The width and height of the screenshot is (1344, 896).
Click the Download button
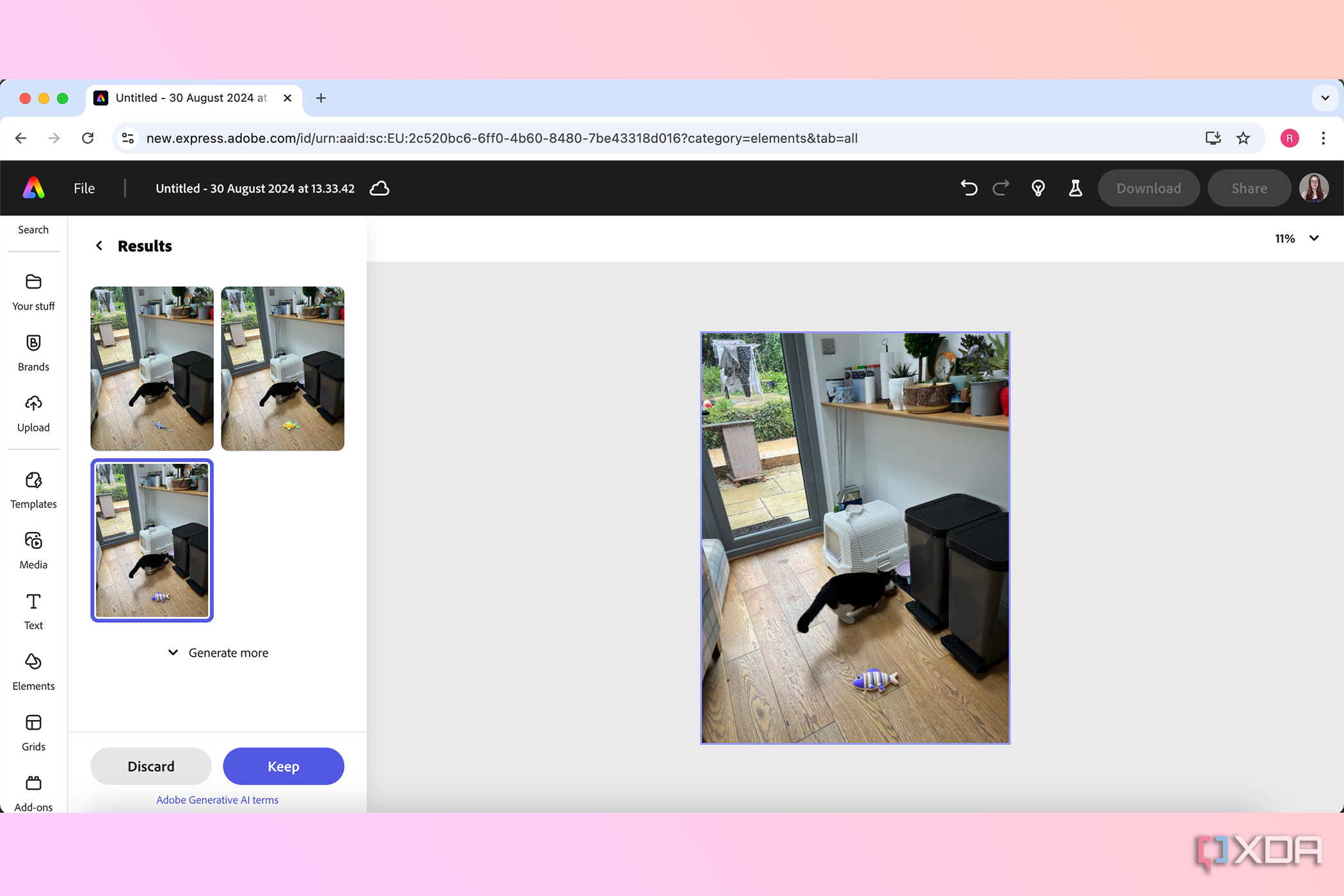[1149, 188]
